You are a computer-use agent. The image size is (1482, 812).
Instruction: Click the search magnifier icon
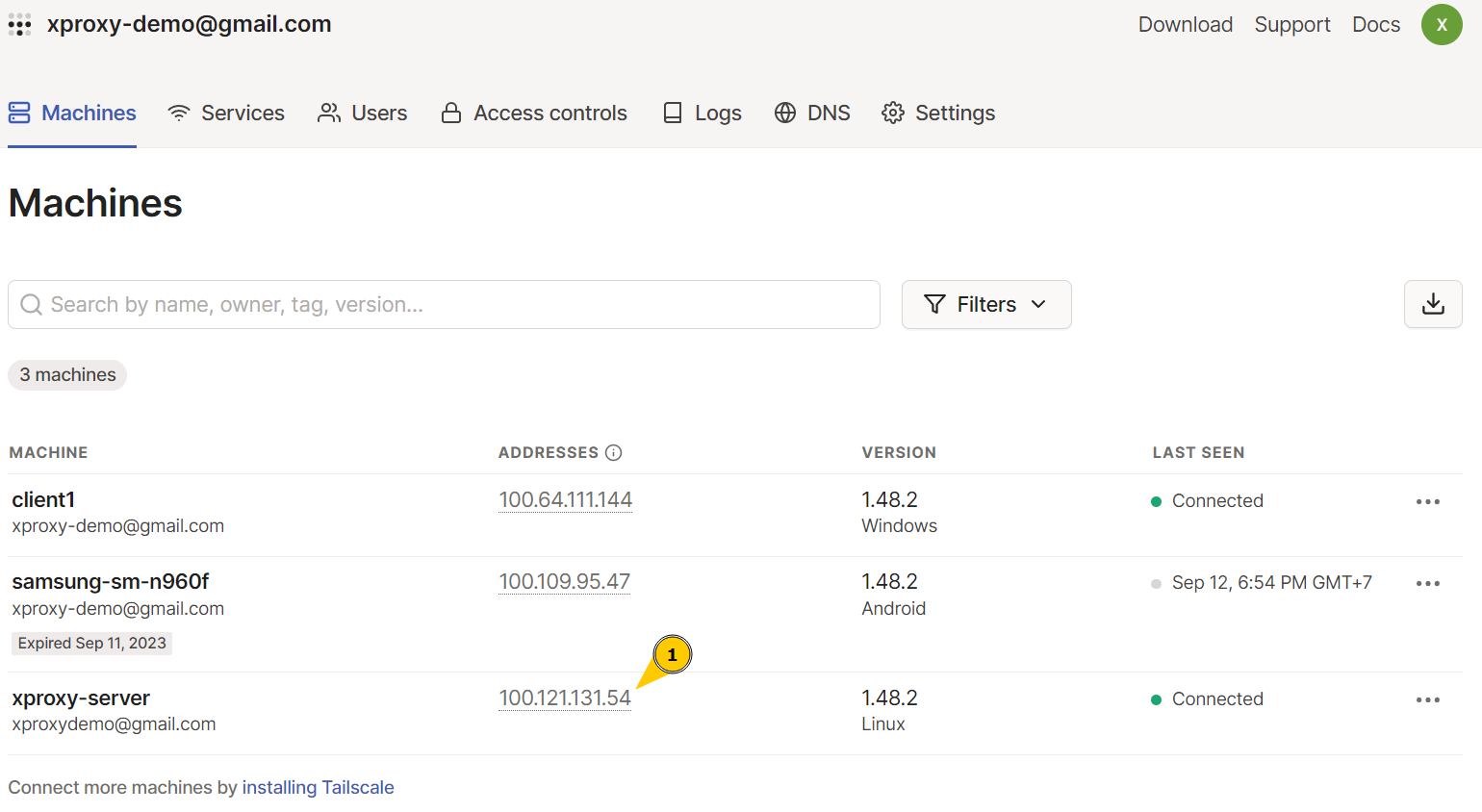pyautogui.click(x=31, y=304)
